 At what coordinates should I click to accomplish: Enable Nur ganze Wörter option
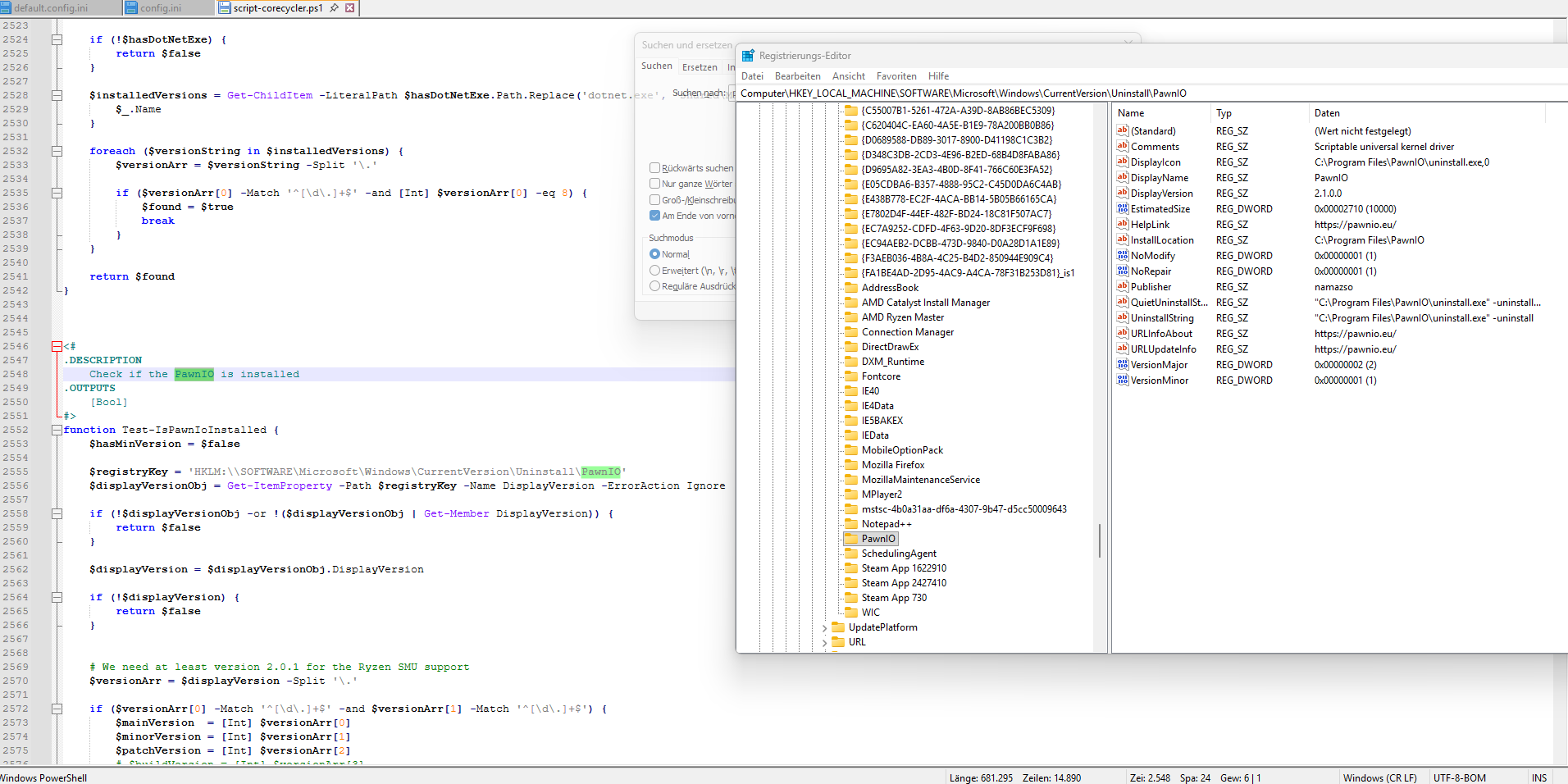pyautogui.click(x=654, y=183)
